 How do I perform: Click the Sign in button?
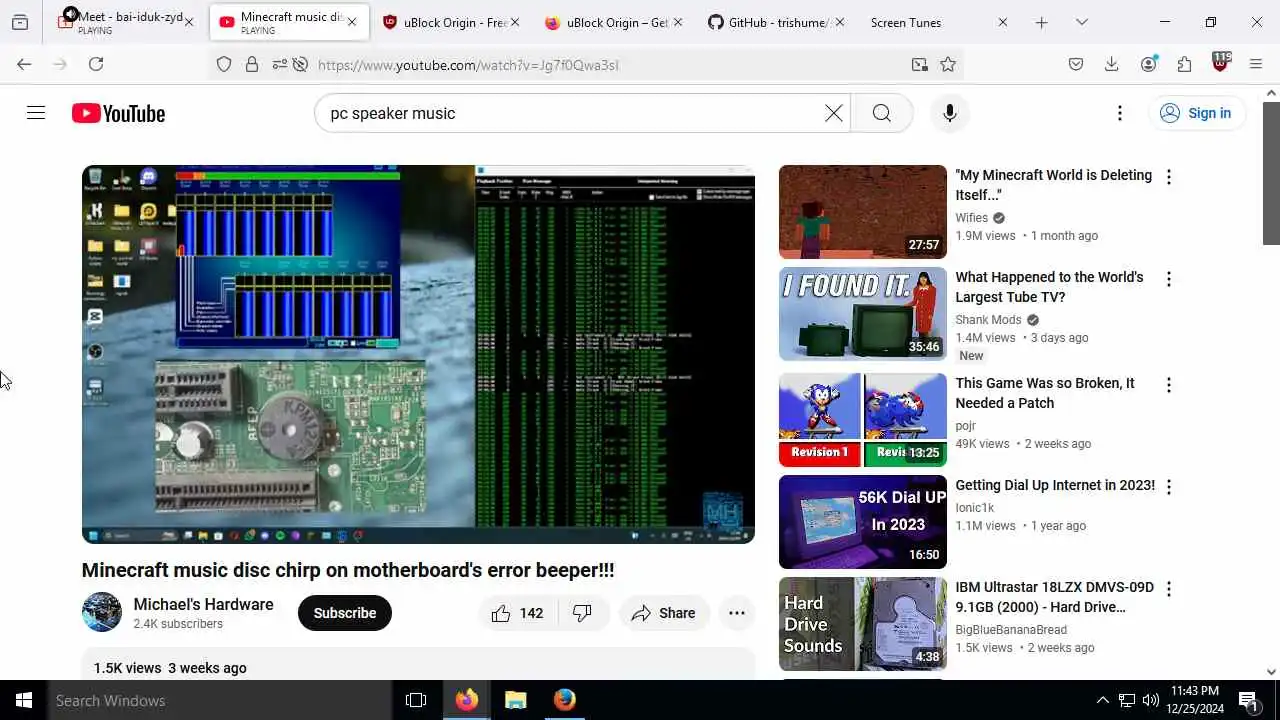(1196, 113)
